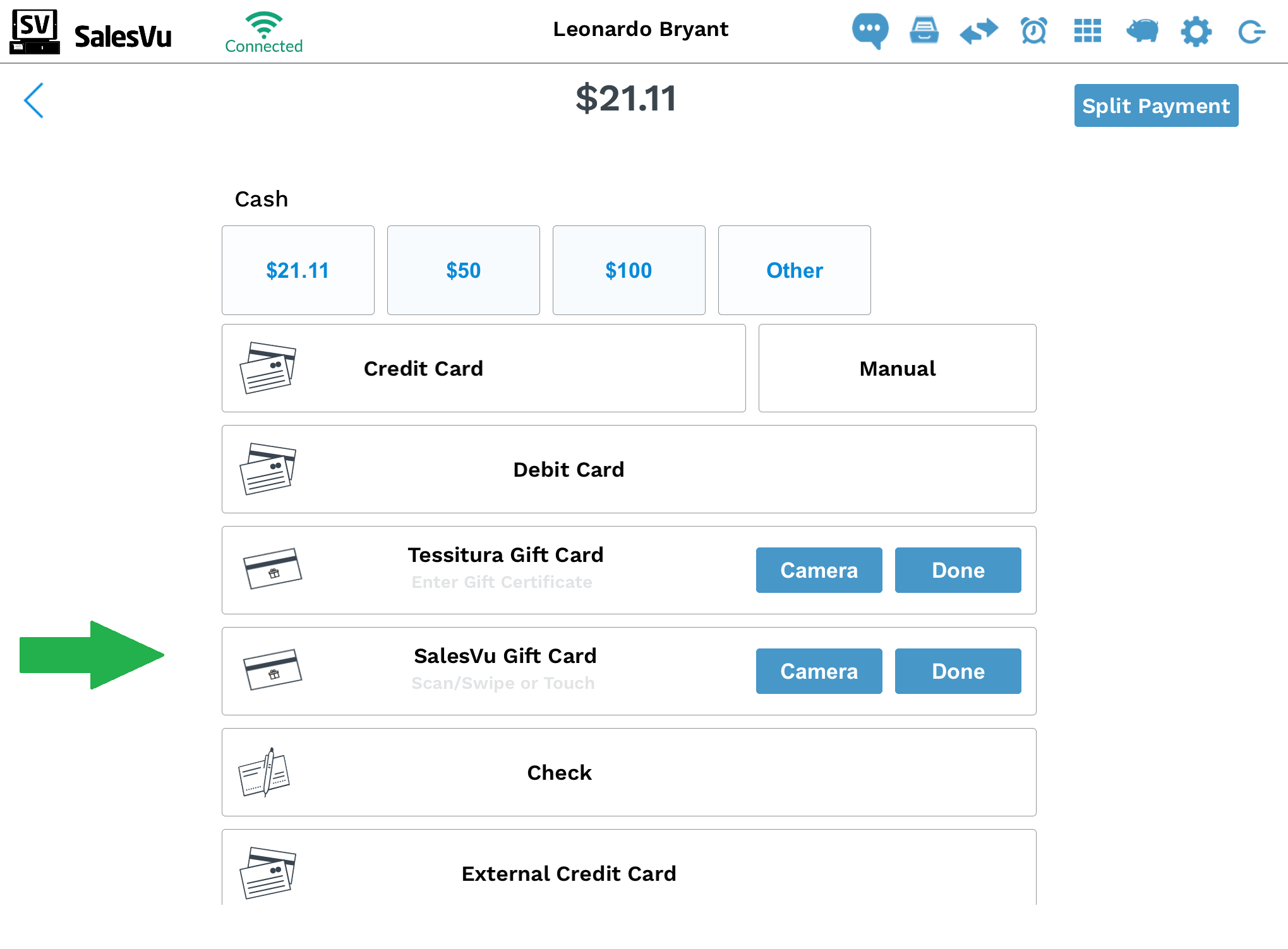Image resolution: width=1288 pixels, height=949 pixels.
Task: Open the chat messages icon
Action: point(870,30)
